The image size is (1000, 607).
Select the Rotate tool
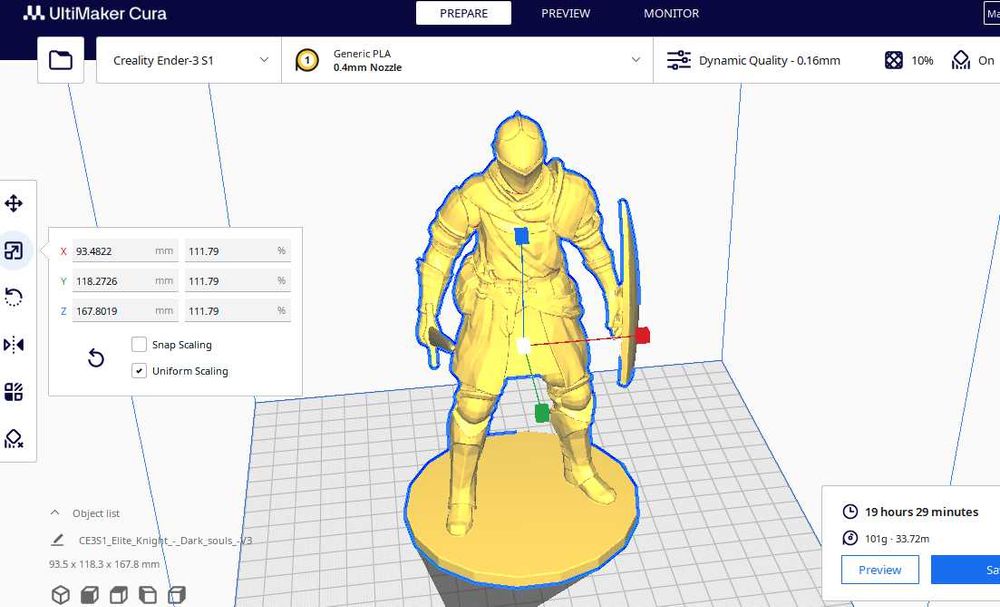[13, 297]
